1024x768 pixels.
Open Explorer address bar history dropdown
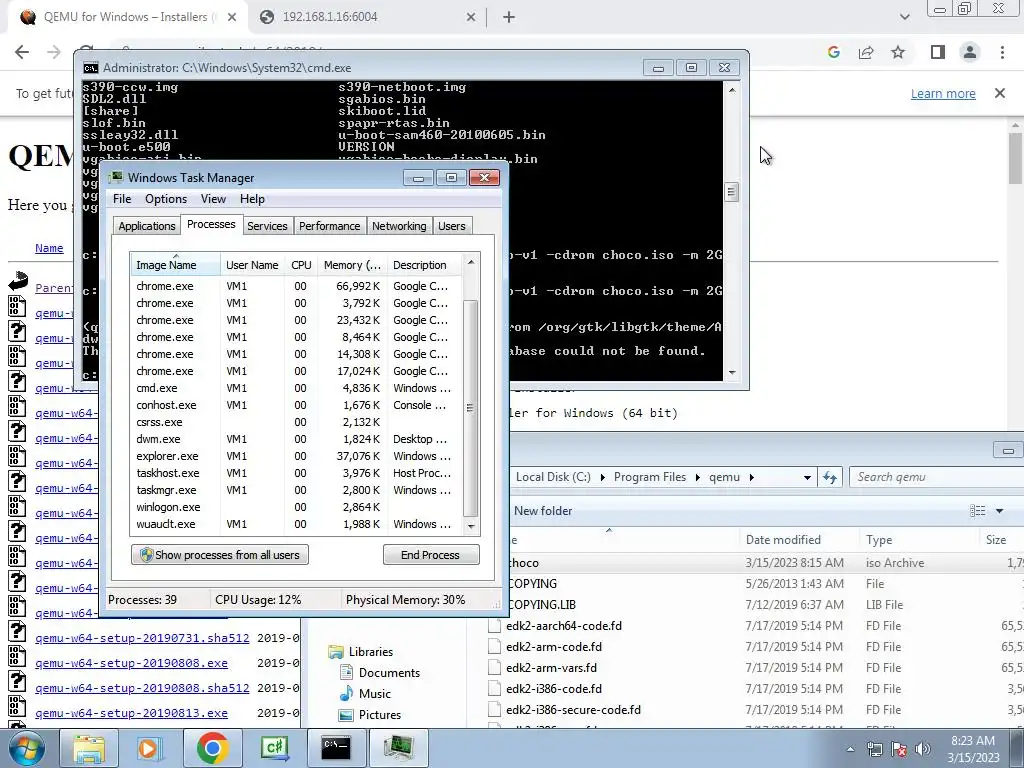click(807, 477)
